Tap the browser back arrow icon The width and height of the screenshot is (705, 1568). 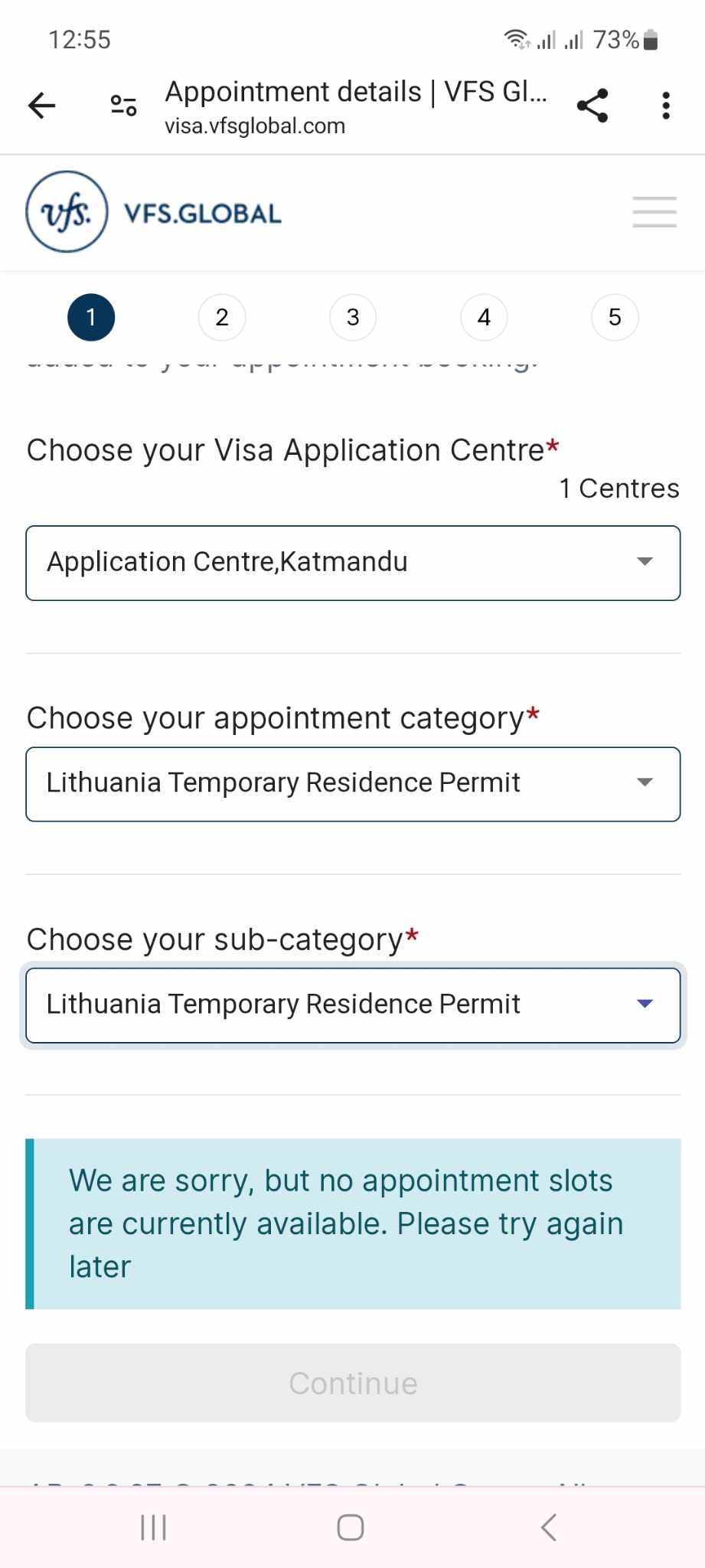tap(42, 106)
